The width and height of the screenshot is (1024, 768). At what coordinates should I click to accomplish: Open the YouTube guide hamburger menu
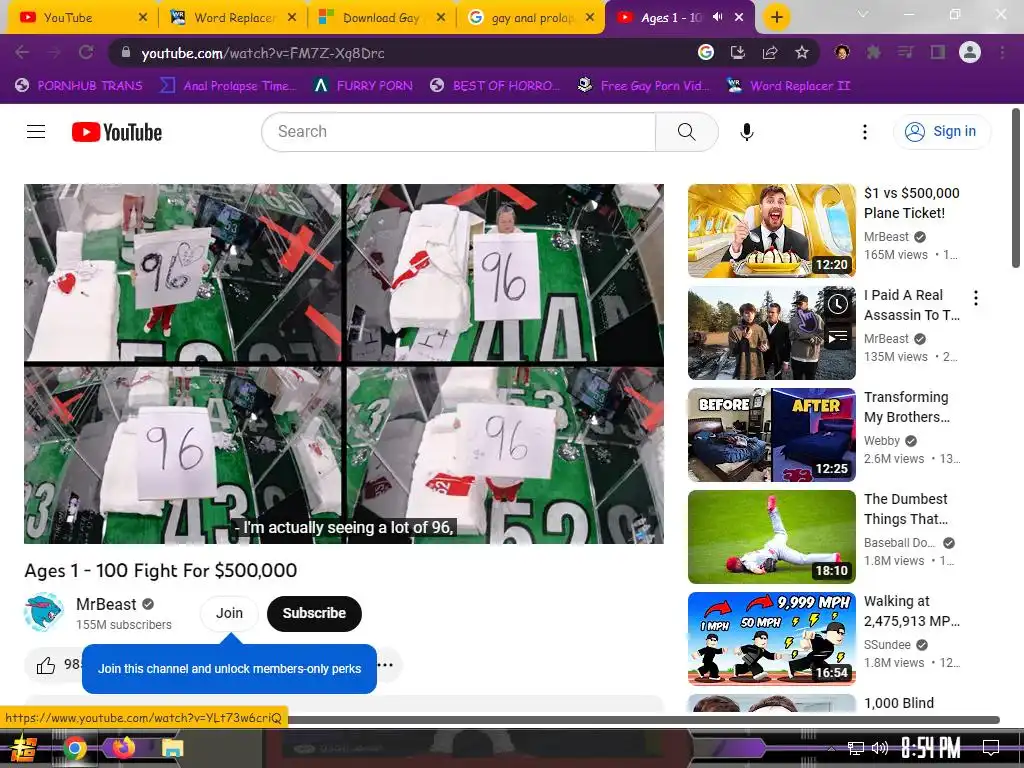(x=36, y=132)
